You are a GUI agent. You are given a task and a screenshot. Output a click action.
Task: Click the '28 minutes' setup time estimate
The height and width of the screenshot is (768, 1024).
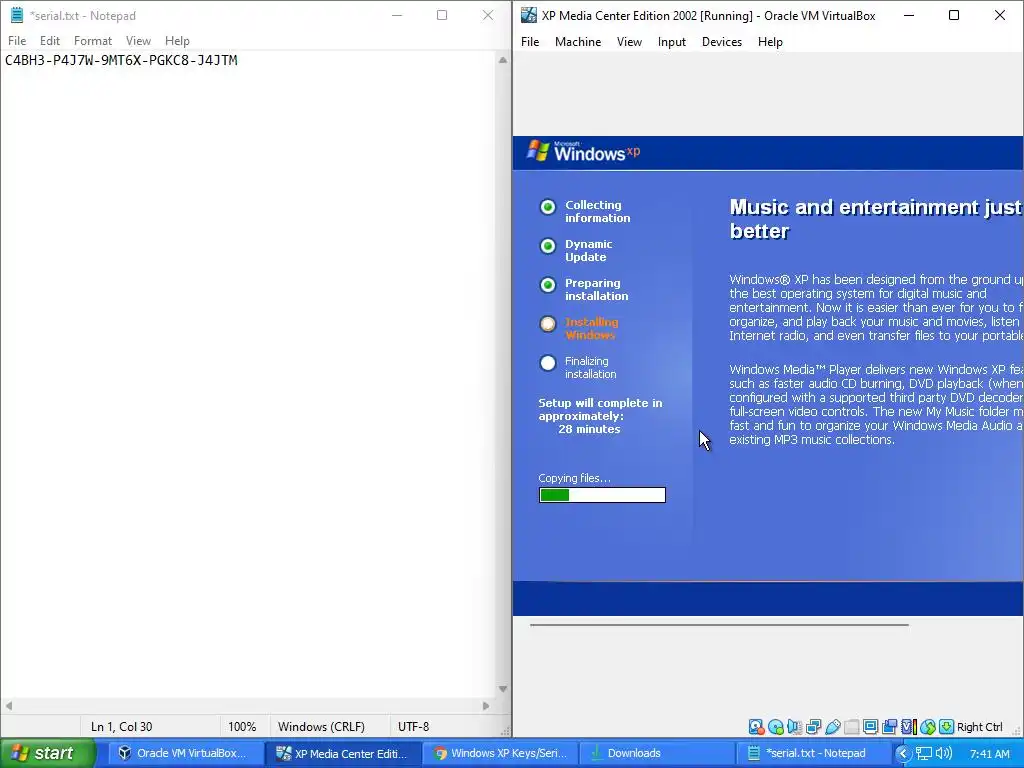coord(589,429)
